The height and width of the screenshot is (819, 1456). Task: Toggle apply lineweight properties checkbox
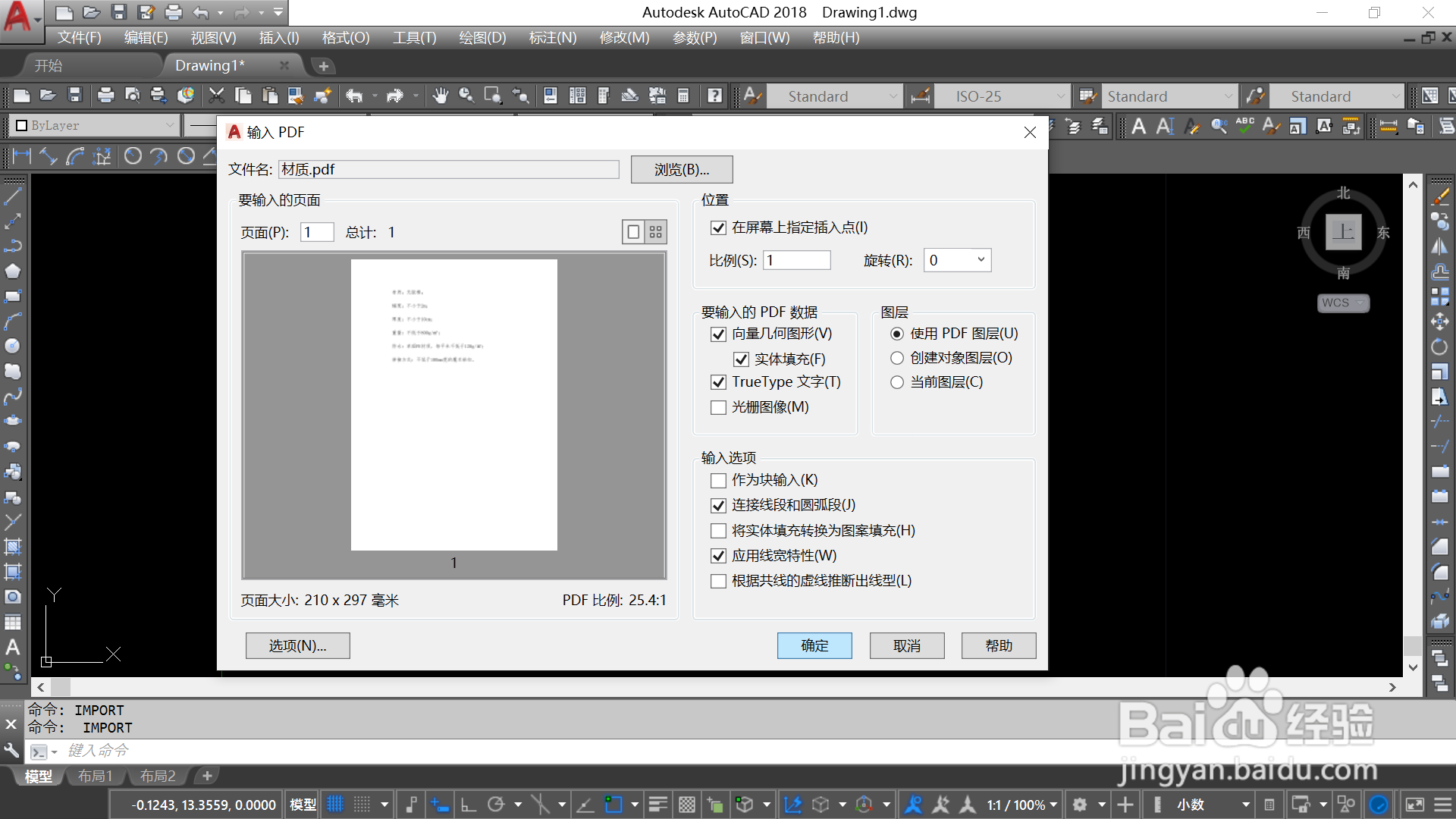[x=718, y=556]
